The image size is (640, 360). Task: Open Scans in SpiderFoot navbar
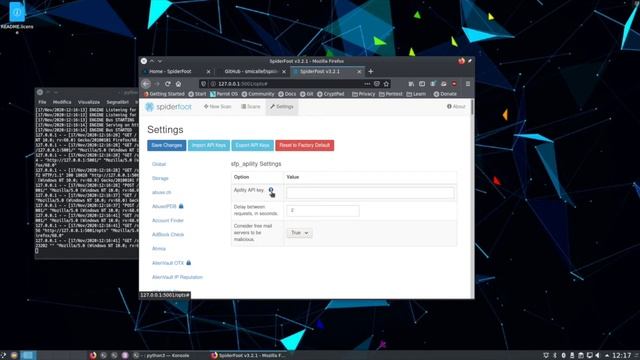pos(251,107)
